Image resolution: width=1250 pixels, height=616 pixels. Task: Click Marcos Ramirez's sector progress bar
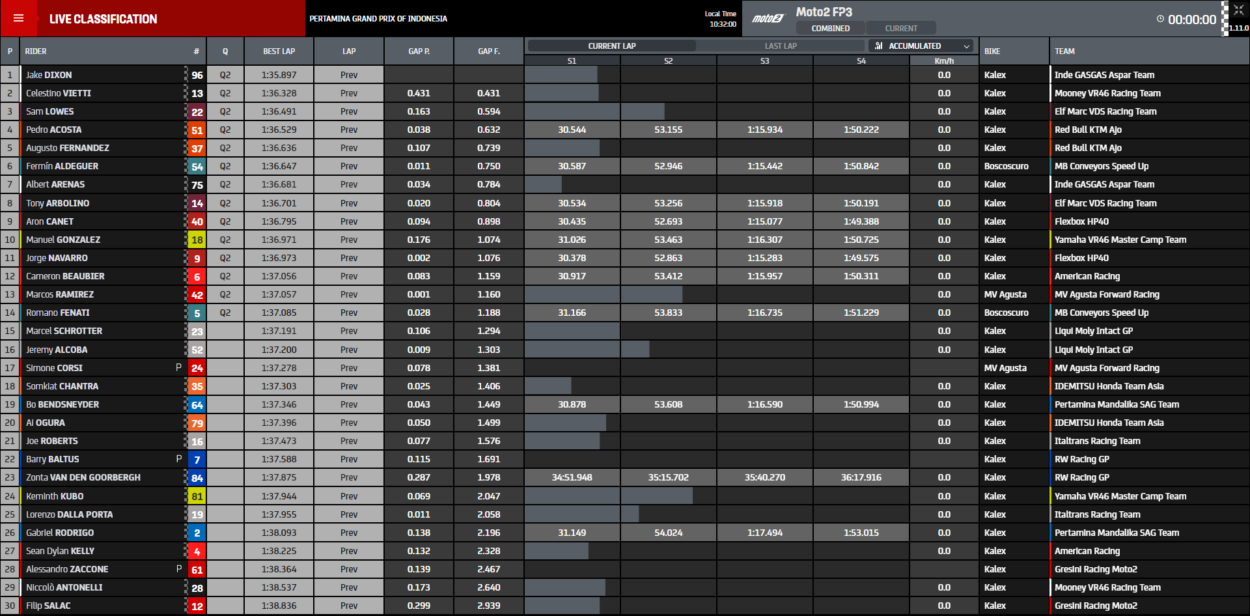click(x=604, y=295)
